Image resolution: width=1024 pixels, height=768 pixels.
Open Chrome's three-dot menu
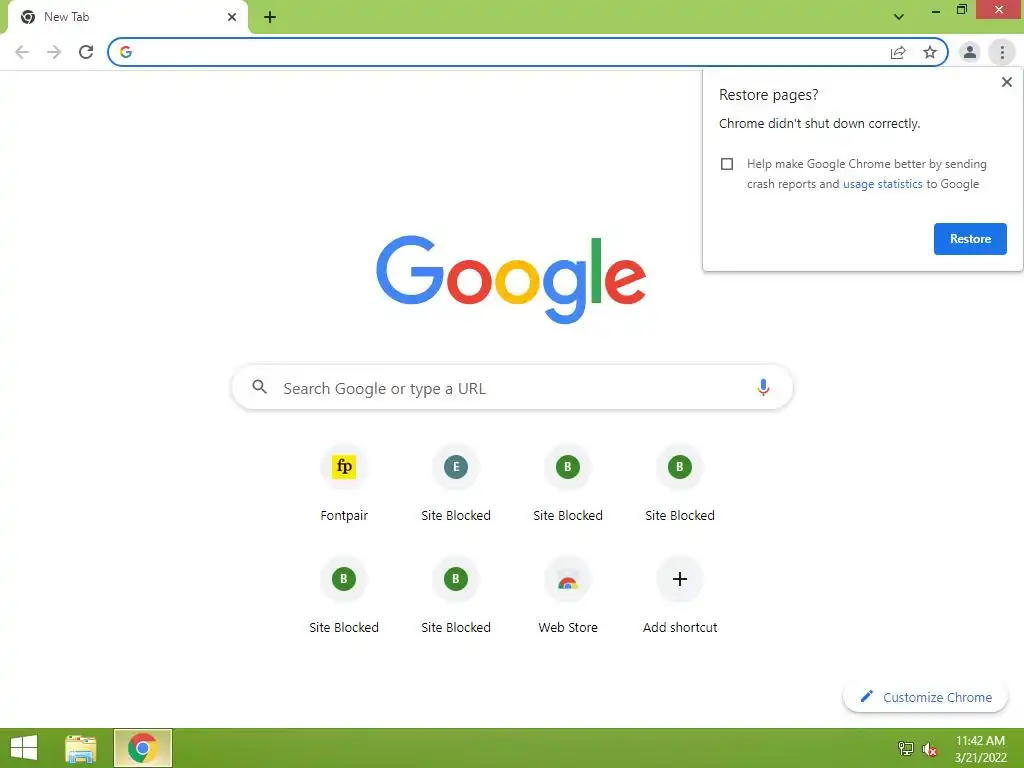pyautogui.click(x=1002, y=52)
